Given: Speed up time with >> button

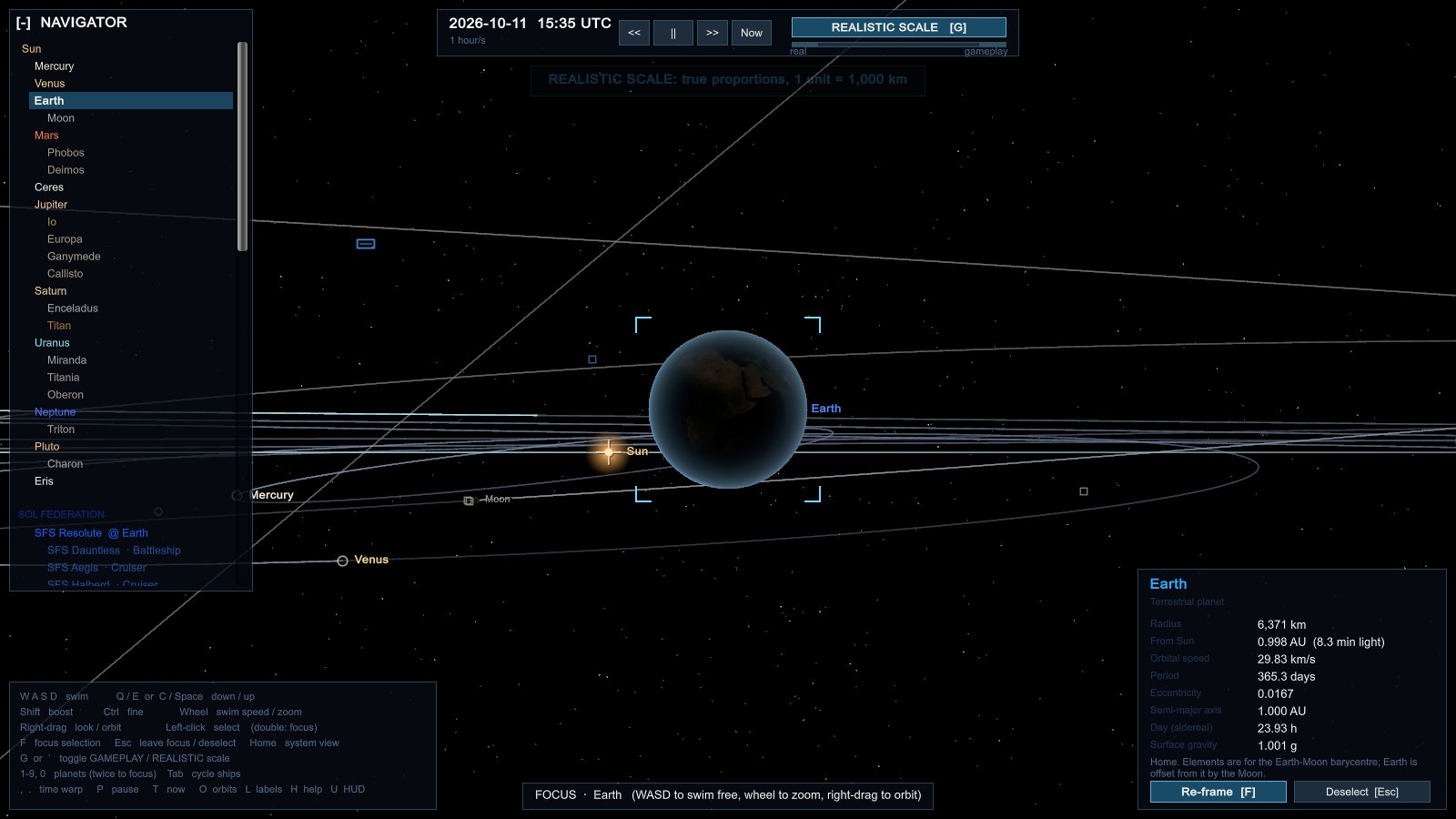Looking at the screenshot, I should pyautogui.click(x=713, y=33).
